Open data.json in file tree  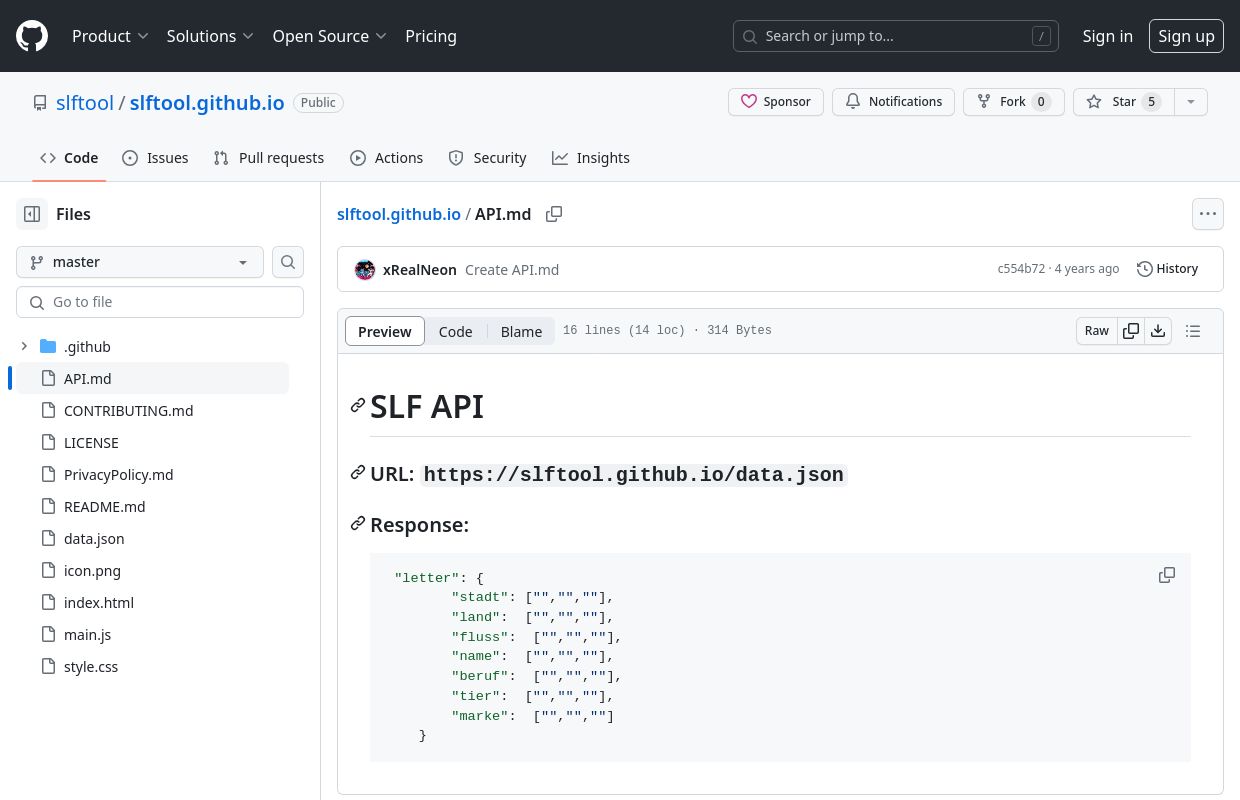[152, 539]
